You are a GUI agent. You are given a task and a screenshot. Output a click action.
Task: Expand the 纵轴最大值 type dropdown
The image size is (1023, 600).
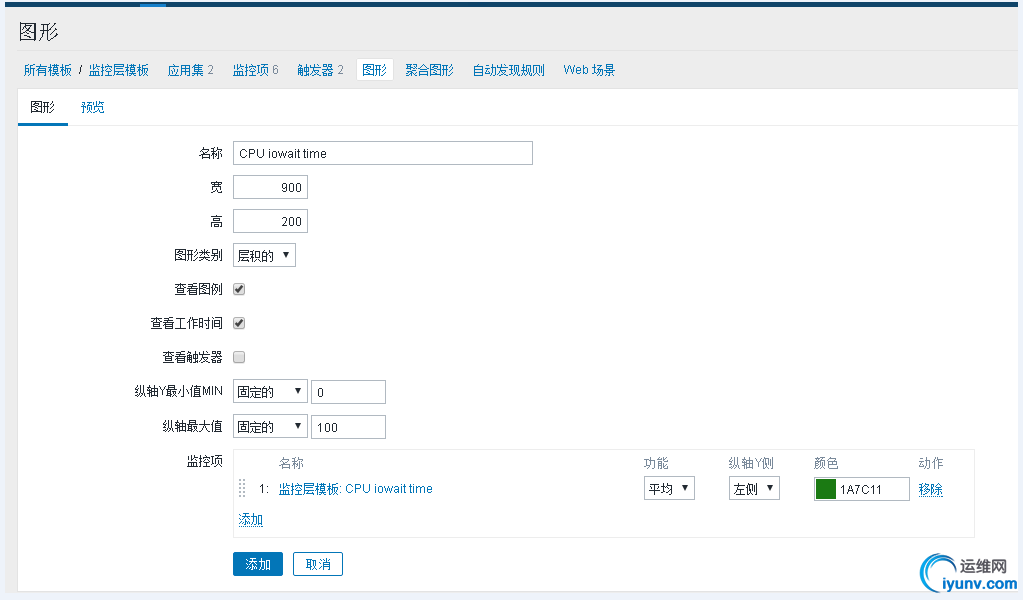270,427
